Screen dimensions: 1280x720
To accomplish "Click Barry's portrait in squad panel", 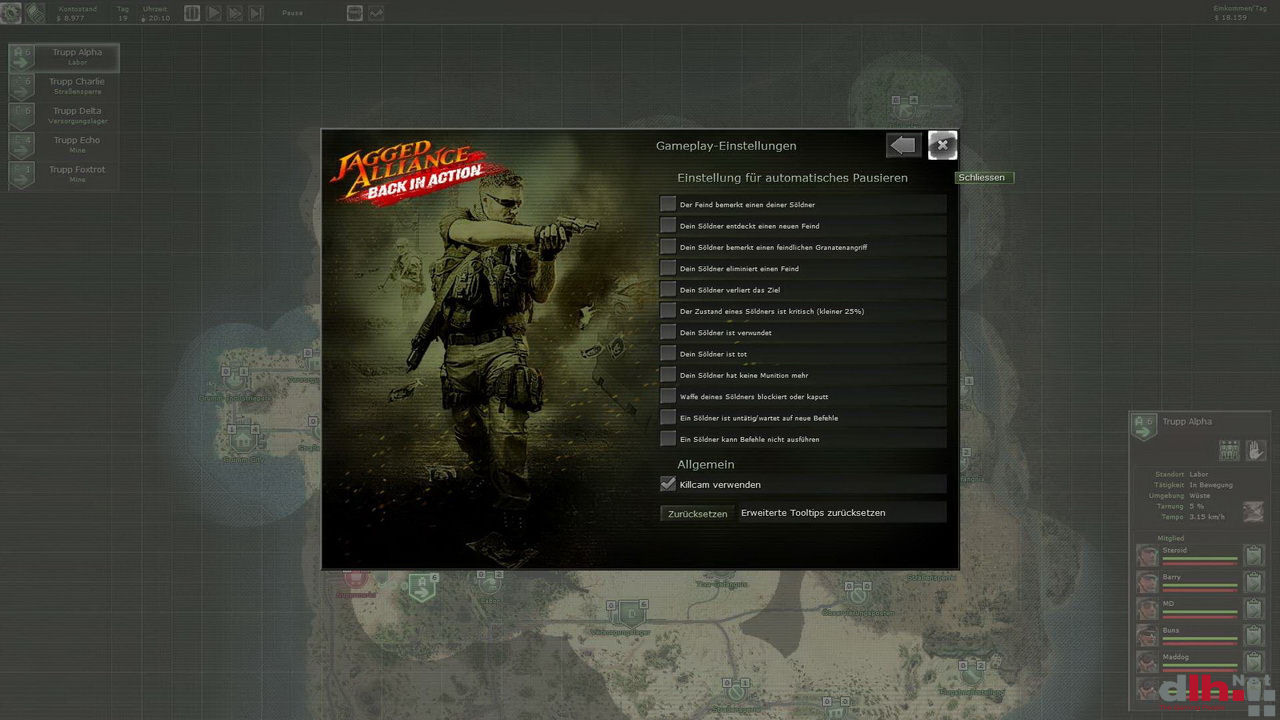I will [1147, 582].
